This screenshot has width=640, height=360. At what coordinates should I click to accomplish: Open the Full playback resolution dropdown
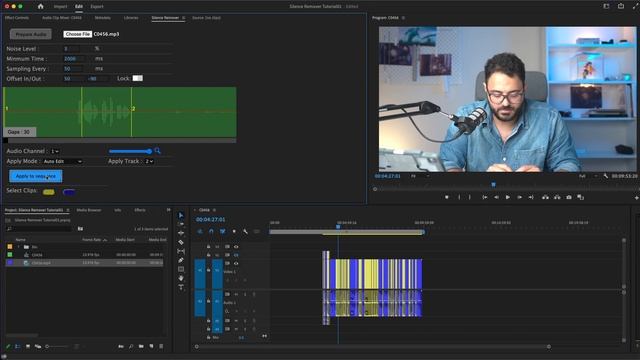tap(588, 176)
